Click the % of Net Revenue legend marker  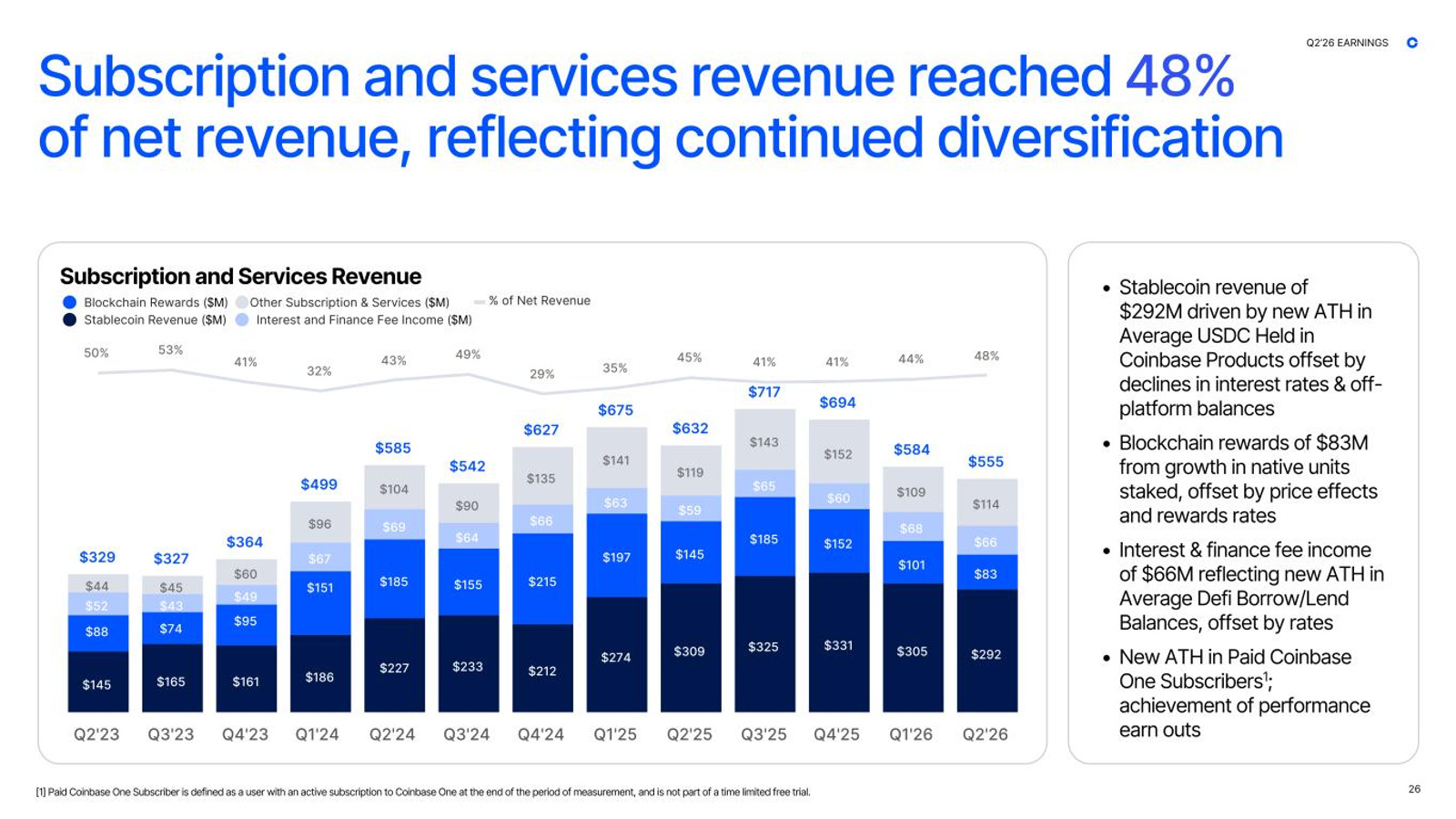click(x=480, y=301)
